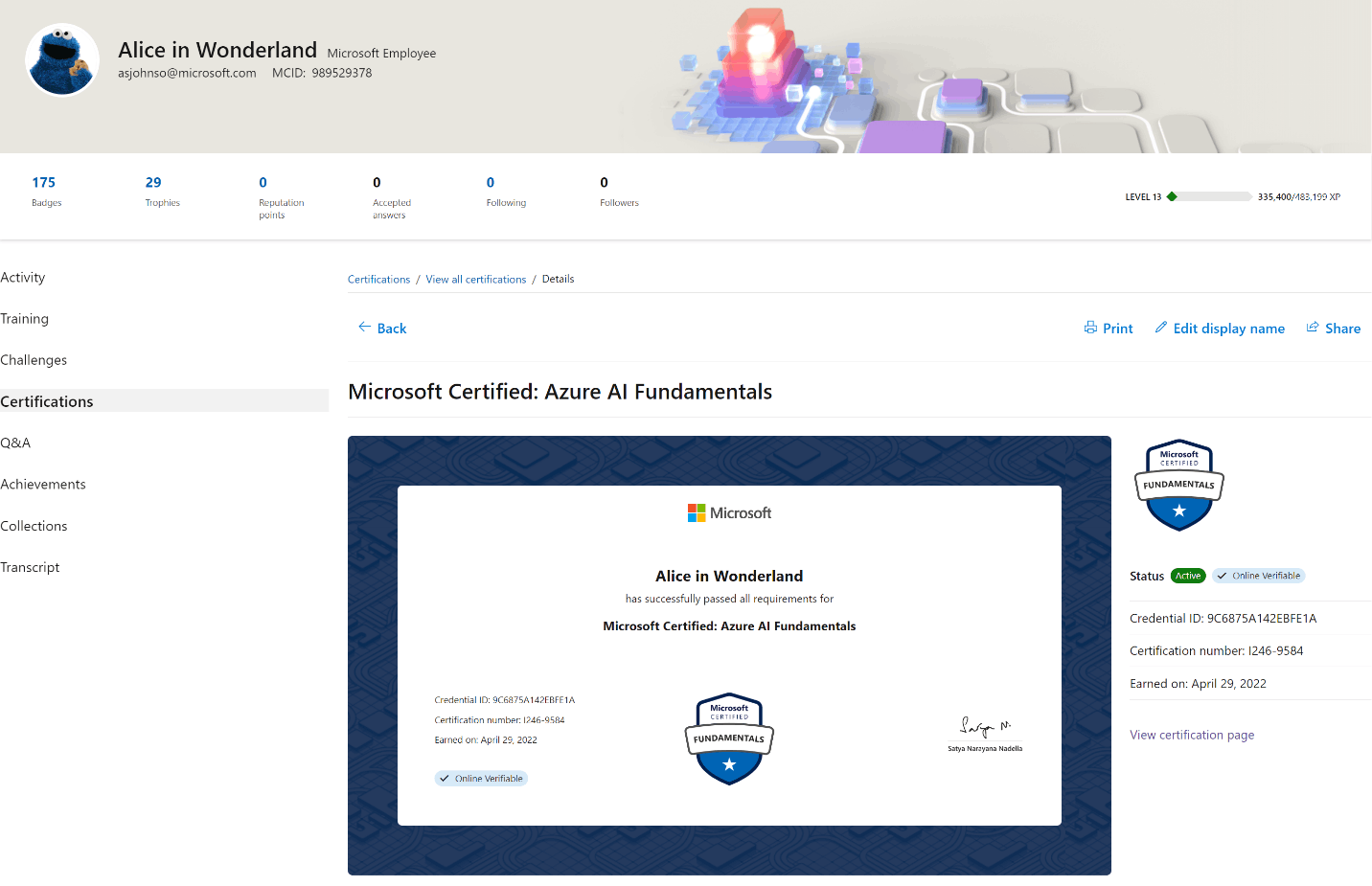Click the Certification number in the side panel
The width and height of the screenshot is (1372, 886).
click(1217, 651)
